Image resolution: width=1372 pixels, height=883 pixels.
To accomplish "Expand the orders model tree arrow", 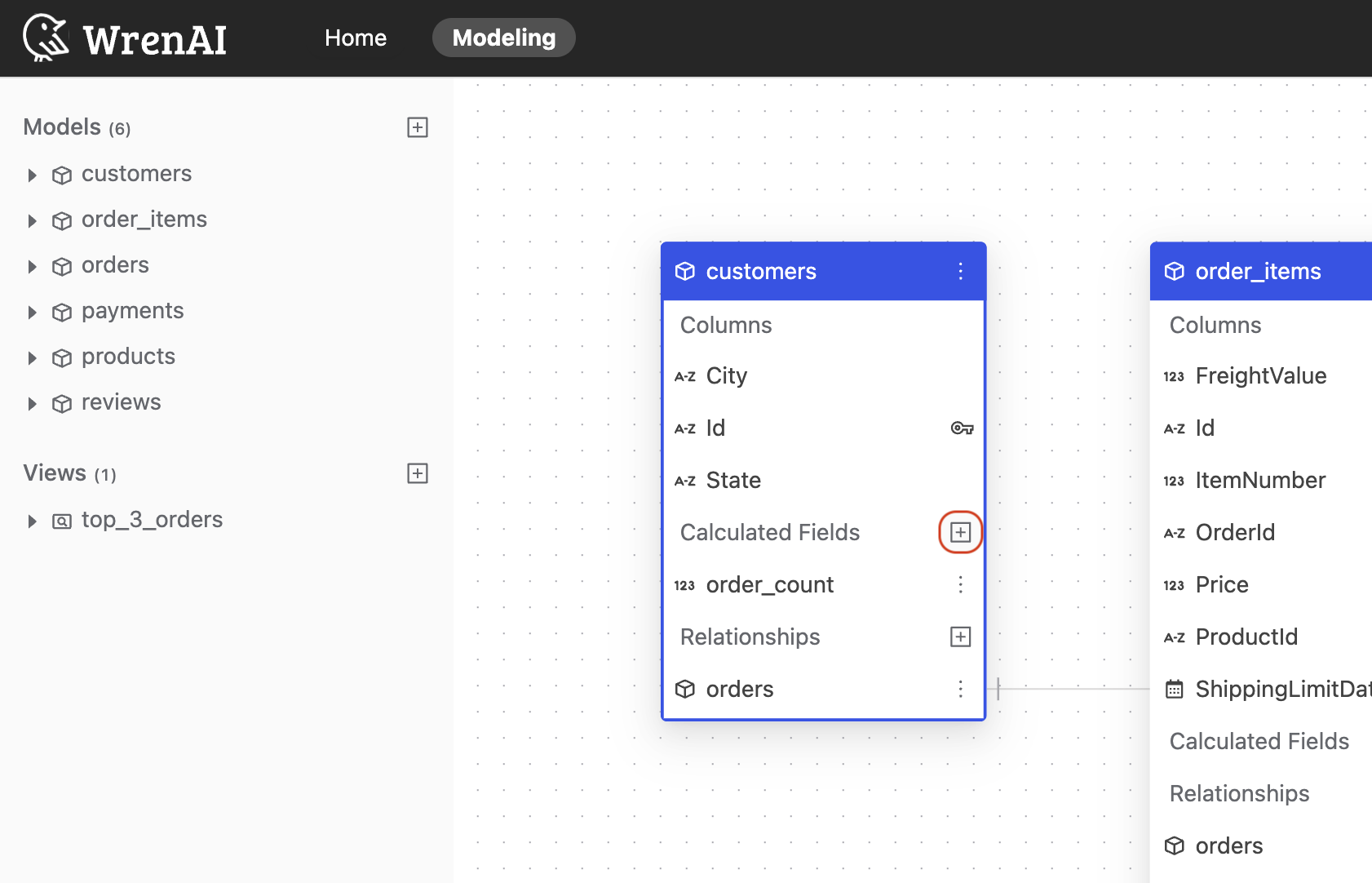I will (32, 266).
